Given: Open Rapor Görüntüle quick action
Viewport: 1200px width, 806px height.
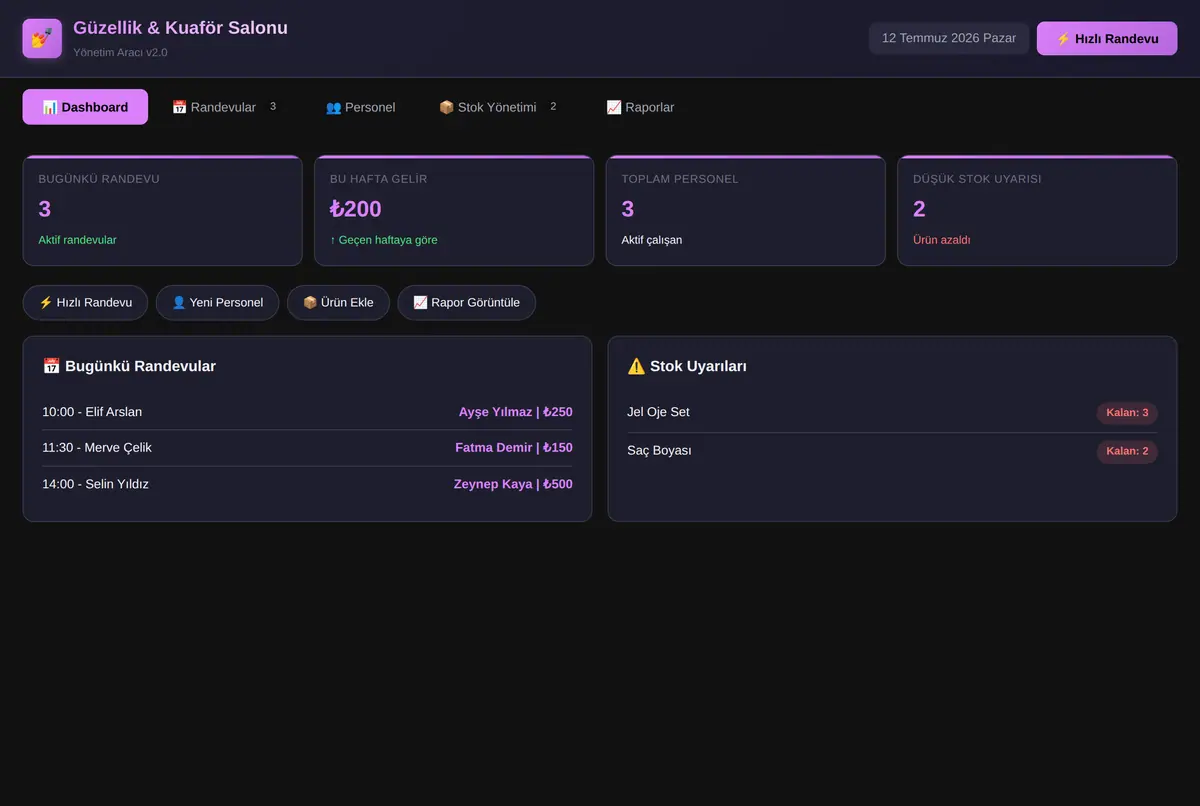Looking at the screenshot, I should [x=466, y=302].
